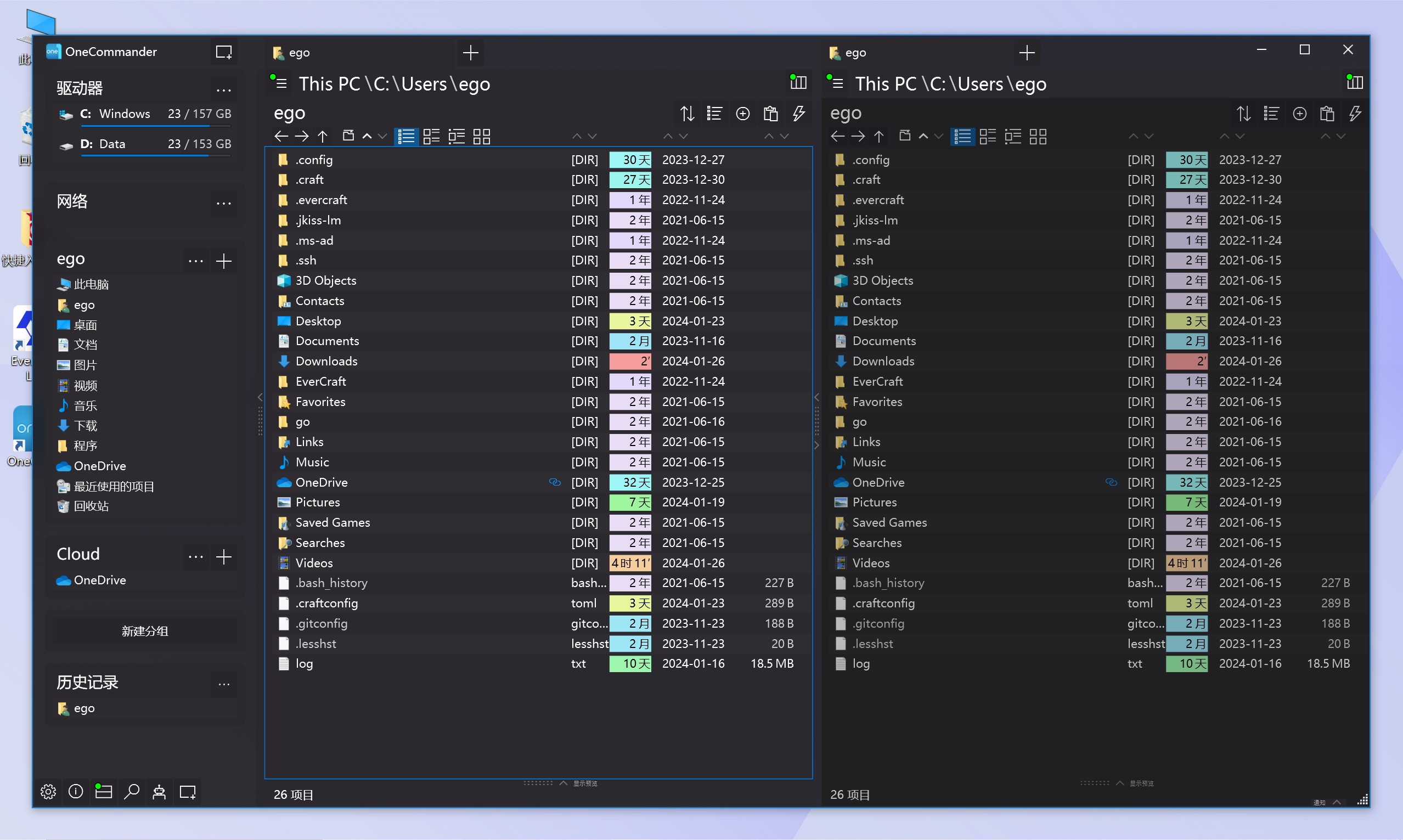Click the new item plus-circle icon in the right pane

(1299, 114)
